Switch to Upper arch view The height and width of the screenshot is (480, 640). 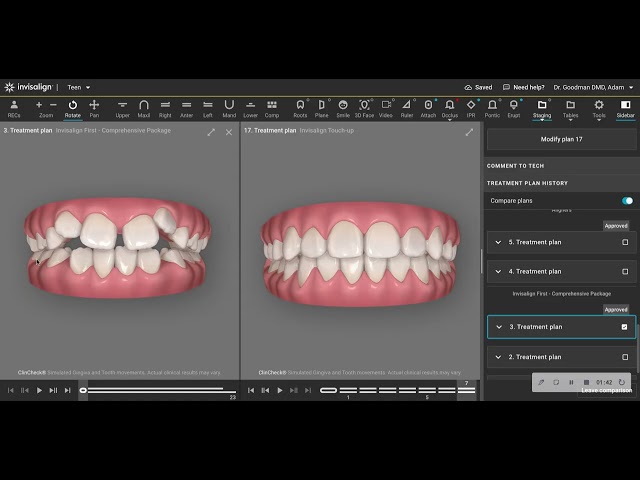pos(122,109)
